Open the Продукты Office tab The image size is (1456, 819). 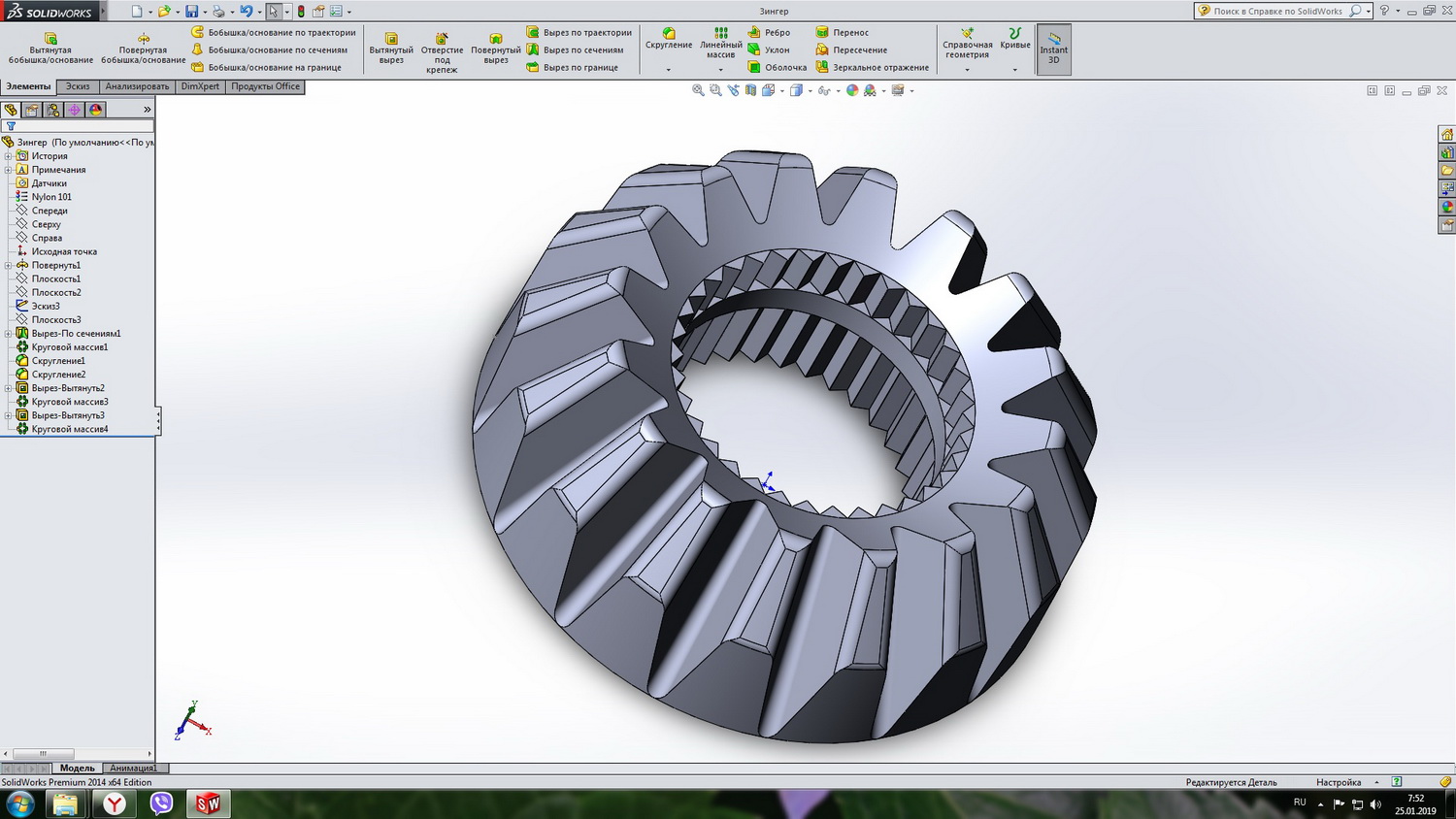click(266, 86)
